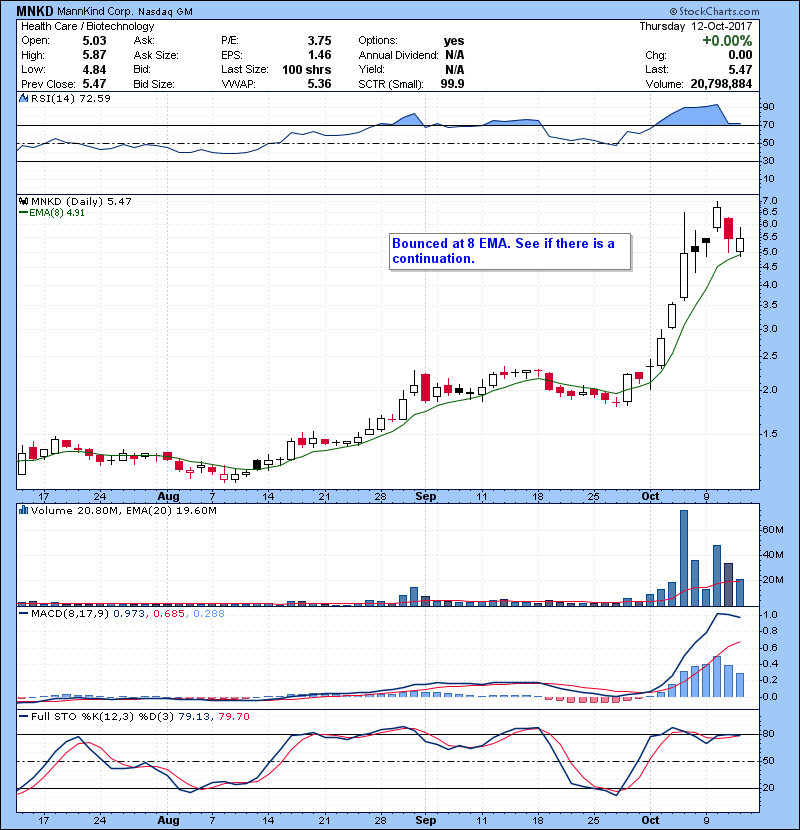Viewport: 800px width, 830px height.
Task: Click the candlestick icon before MNKD (Daily)
Action: point(23,201)
